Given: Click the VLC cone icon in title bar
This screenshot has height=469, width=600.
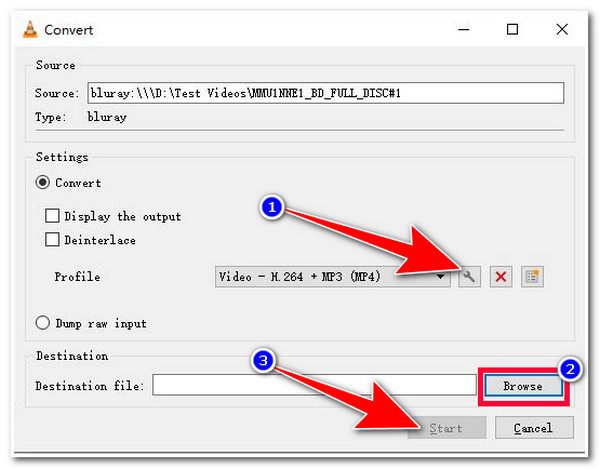Looking at the screenshot, I should pos(30,29).
